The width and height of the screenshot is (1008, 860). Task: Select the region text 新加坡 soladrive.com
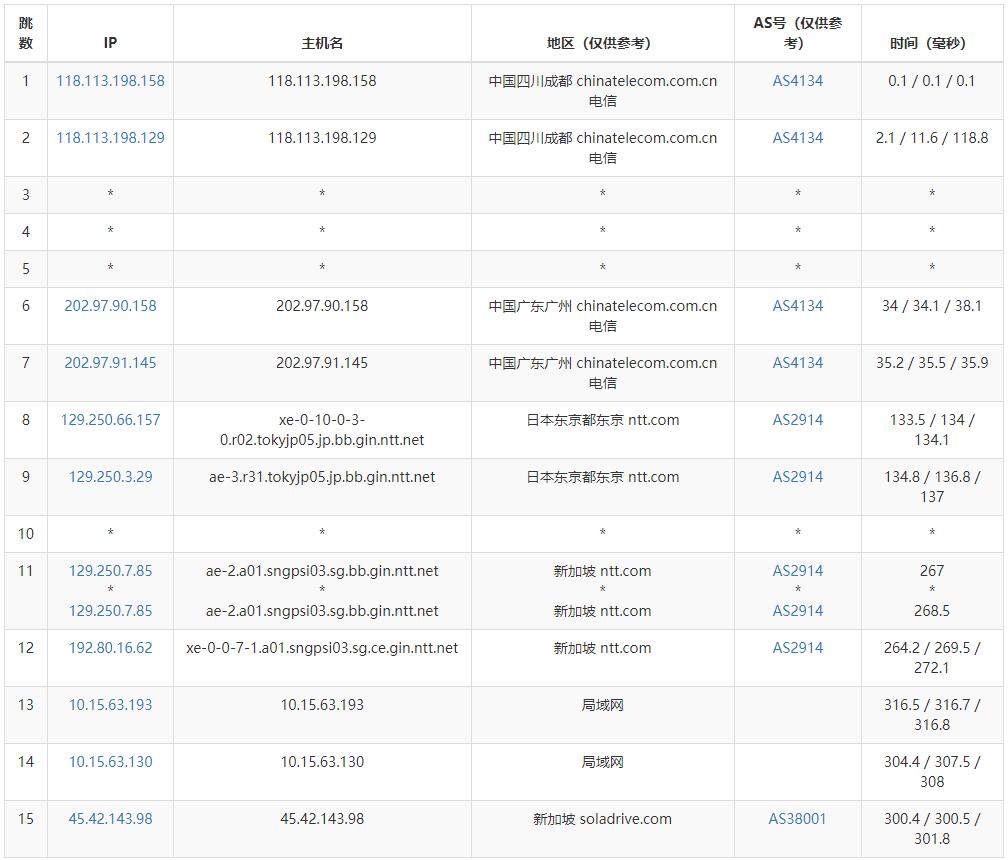602,819
